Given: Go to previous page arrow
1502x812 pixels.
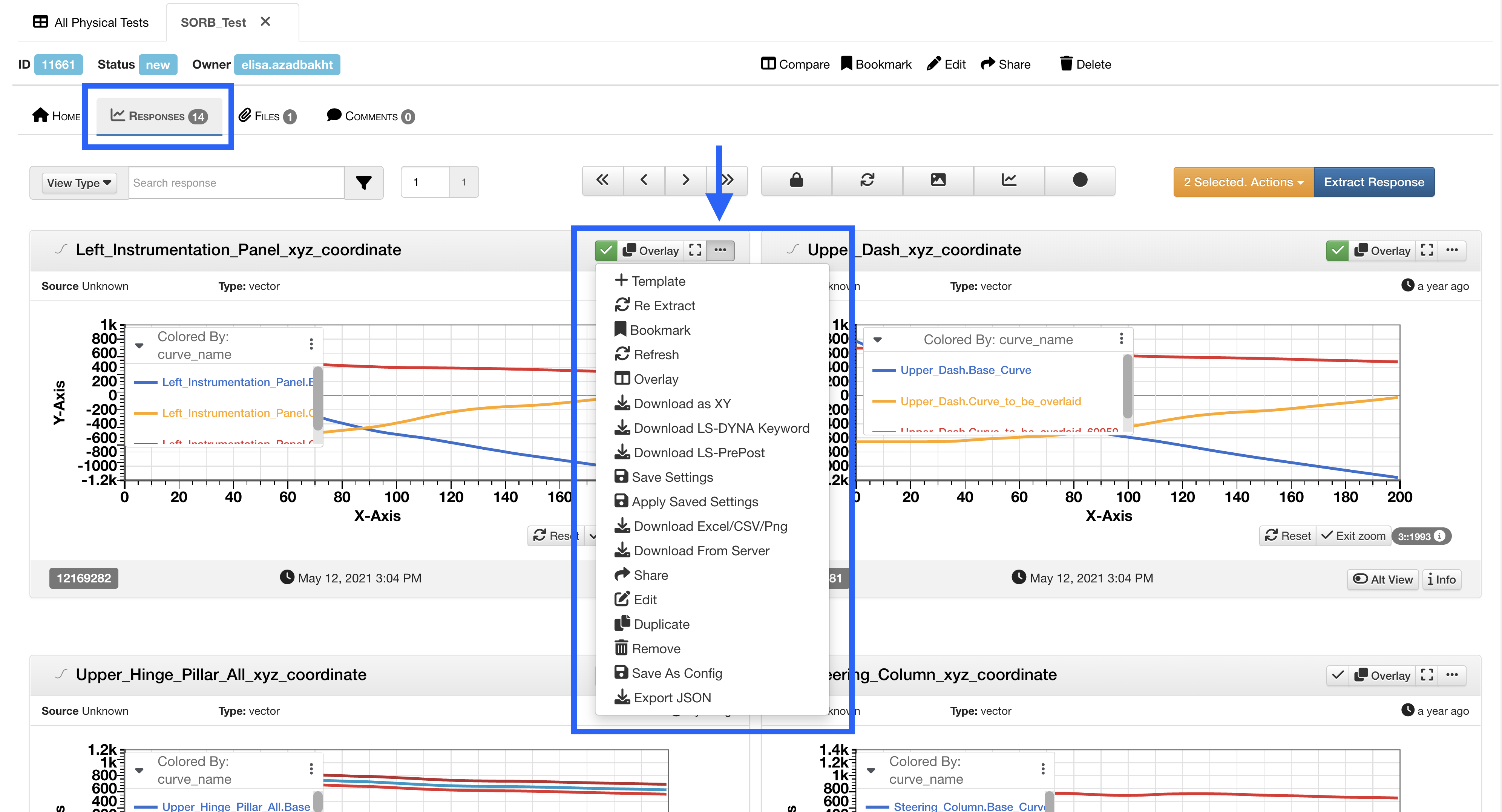Looking at the screenshot, I should (644, 180).
